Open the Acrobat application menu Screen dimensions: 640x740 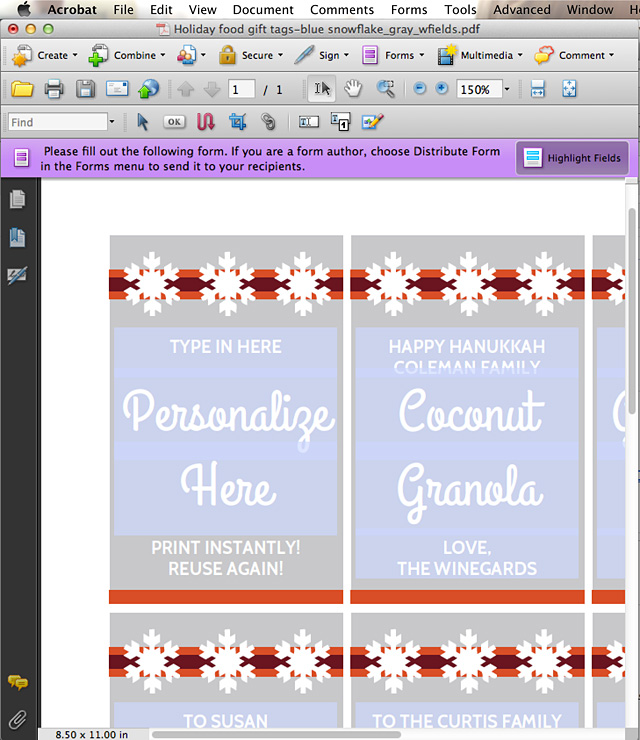pos(72,9)
